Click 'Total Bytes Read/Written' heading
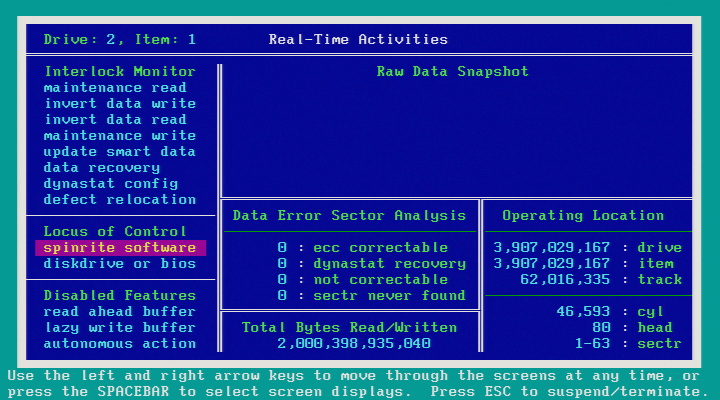 [x=349, y=328]
